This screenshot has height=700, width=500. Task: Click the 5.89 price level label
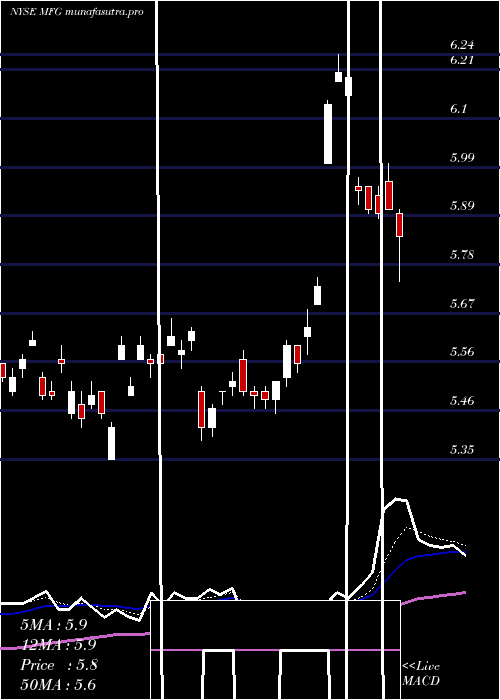(x=462, y=206)
